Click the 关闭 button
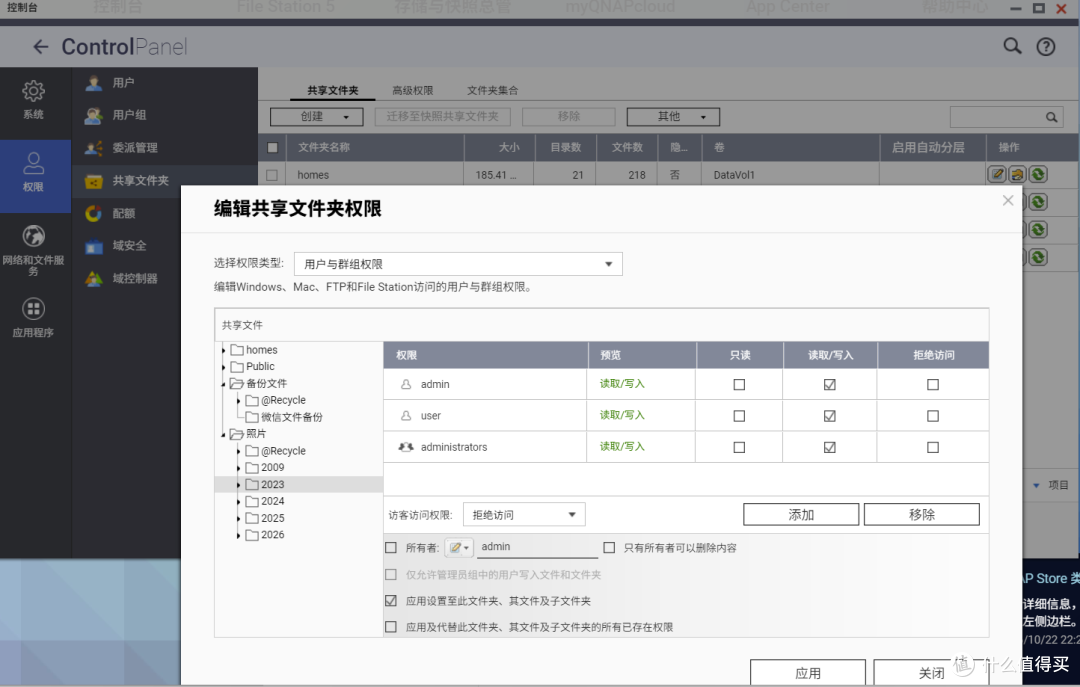The width and height of the screenshot is (1080, 687). pyautogui.click(x=931, y=673)
